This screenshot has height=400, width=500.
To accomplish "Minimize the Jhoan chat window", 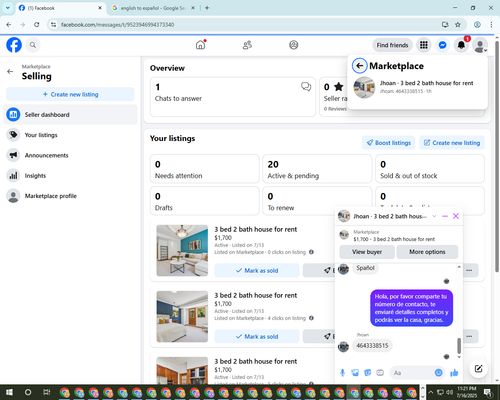I will tap(445, 216).
